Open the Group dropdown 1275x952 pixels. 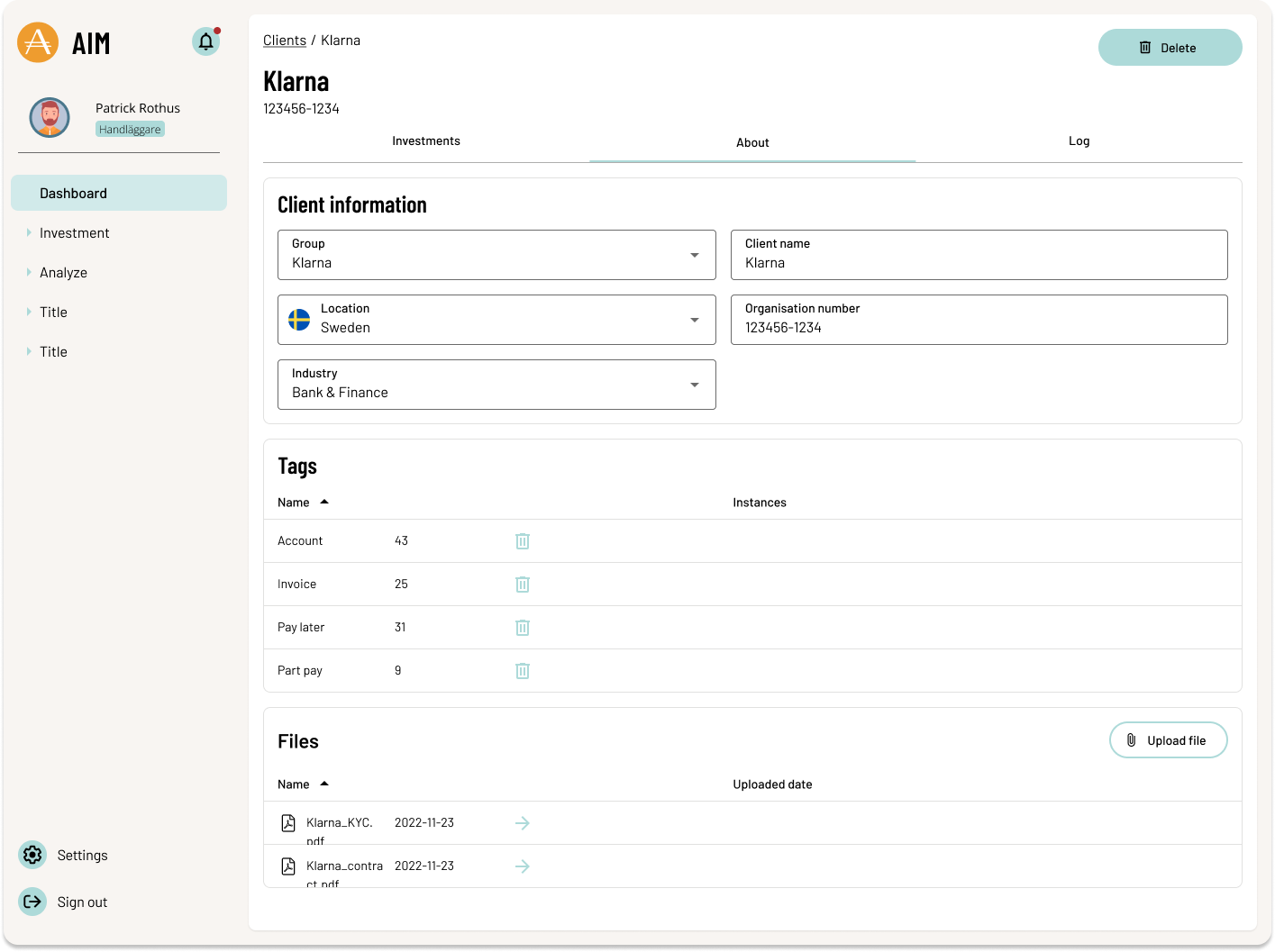[694, 255]
